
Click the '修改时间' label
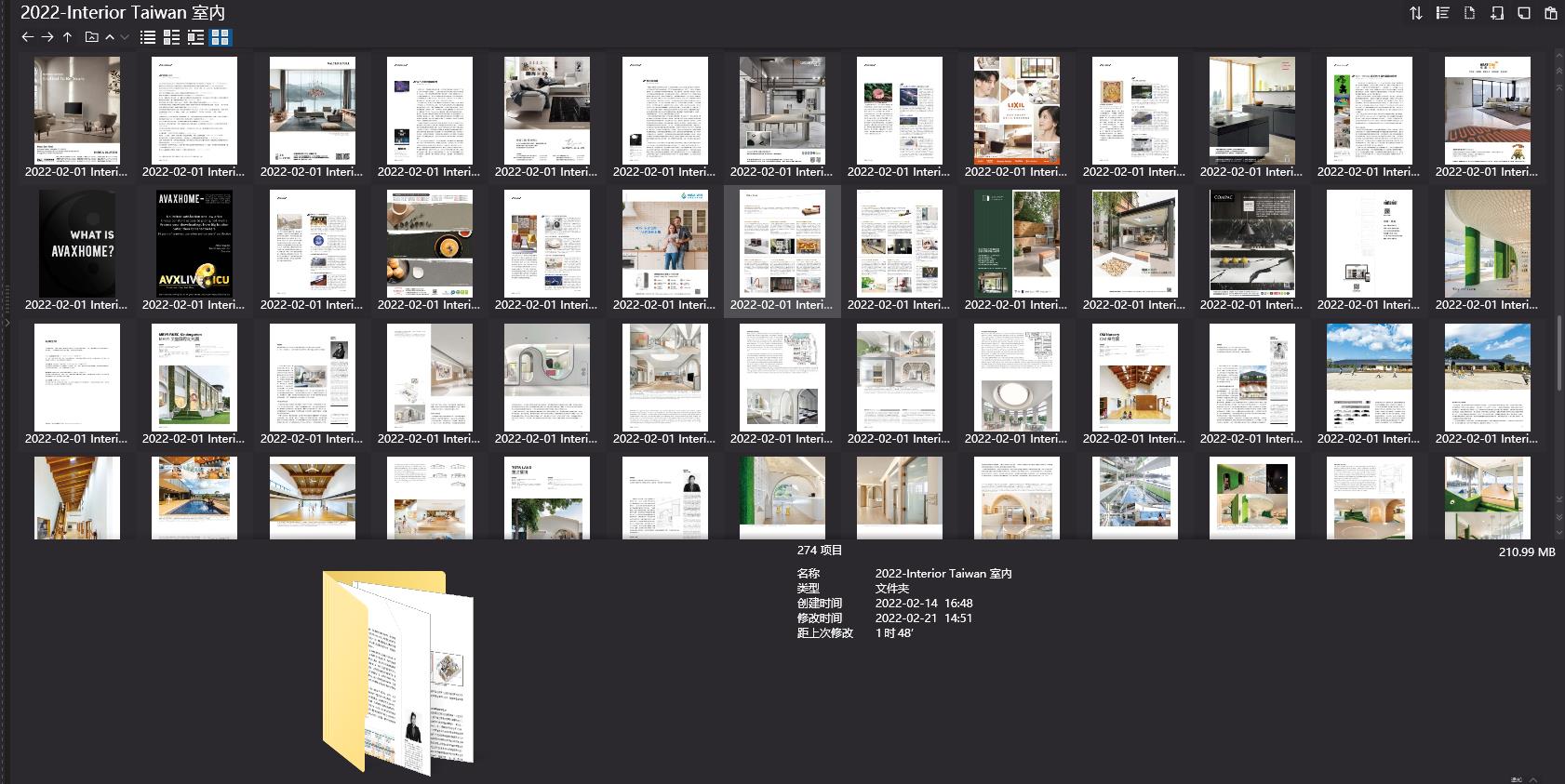pyautogui.click(x=820, y=618)
